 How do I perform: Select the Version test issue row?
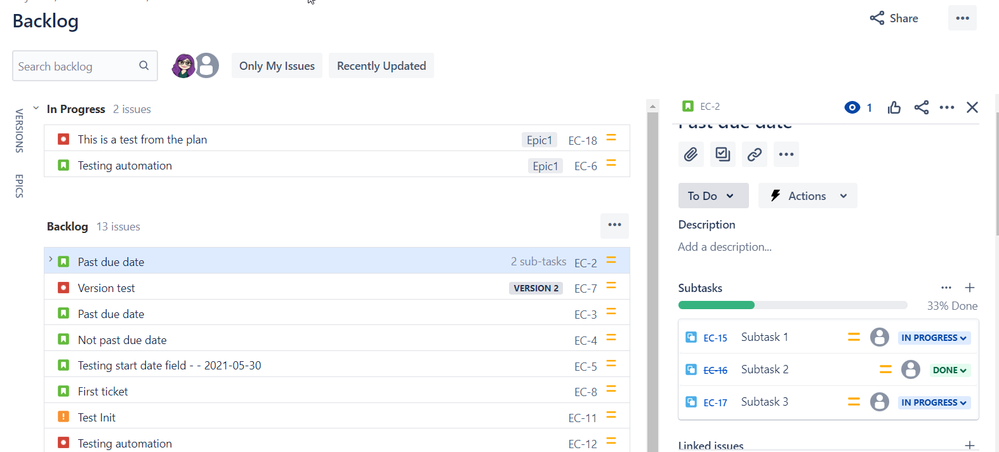(x=337, y=288)
